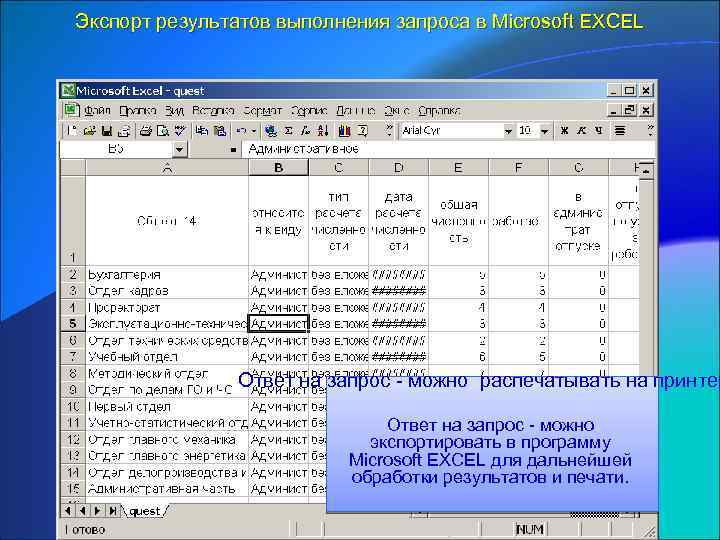This screenshot has width=720, height=540.
Task: Open the Вид menu
Action: click(174, 111)
